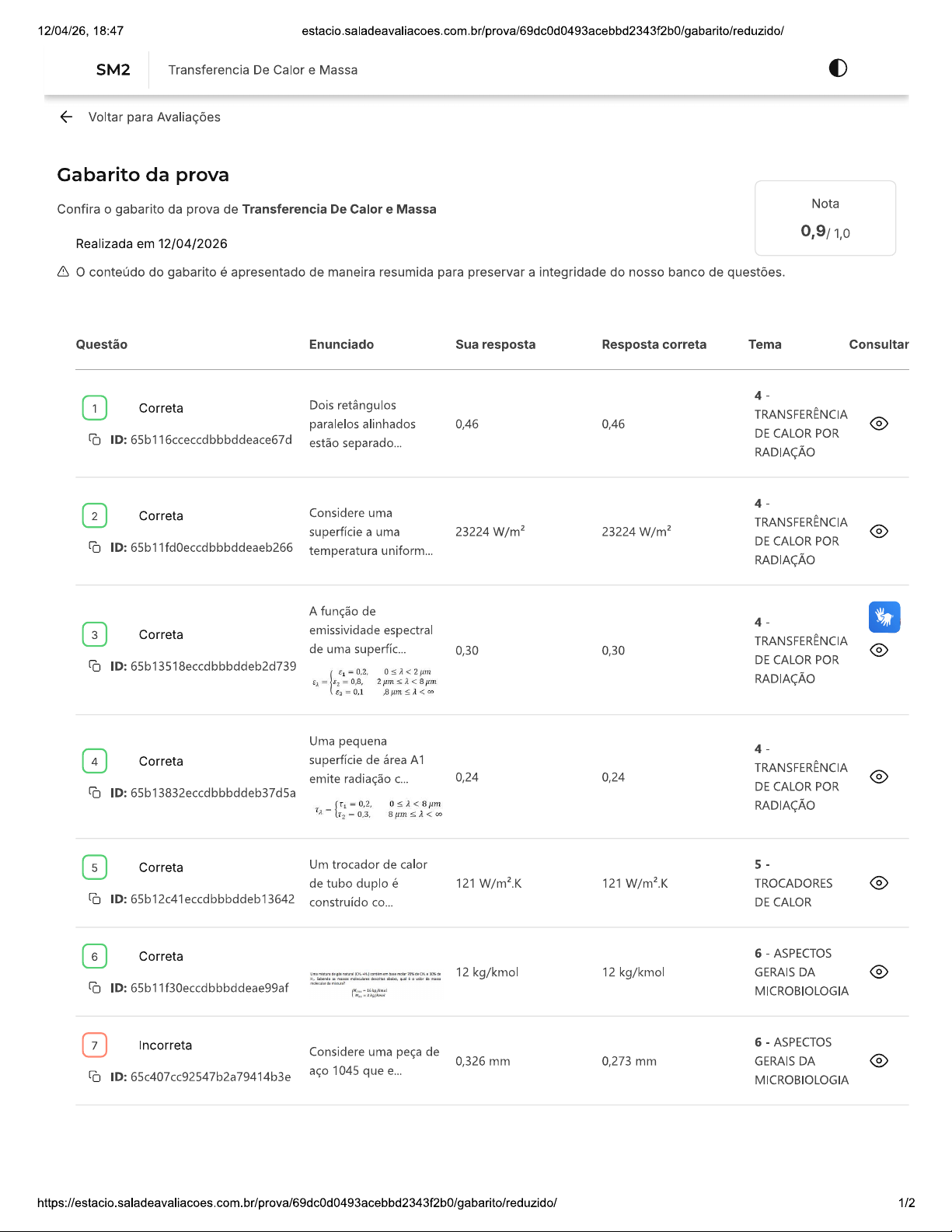View details for question 1

pyautogui.click(x=879, y=424)
